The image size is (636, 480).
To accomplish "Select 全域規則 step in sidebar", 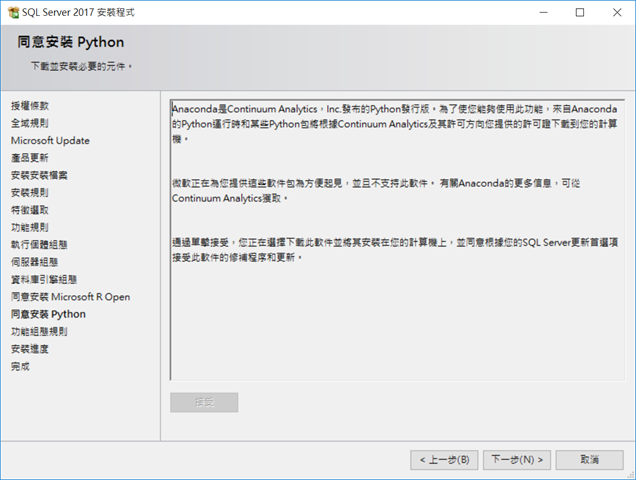I will [30, 123].
